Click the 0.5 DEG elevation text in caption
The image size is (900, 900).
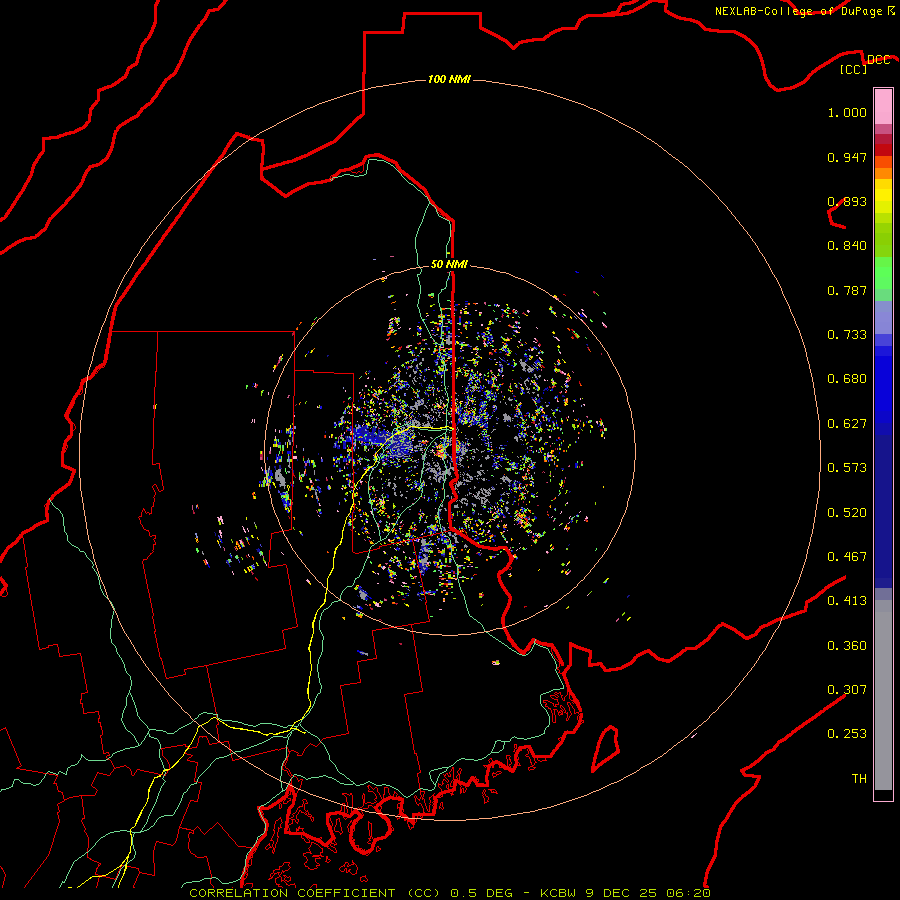pyautogui.click(x=480, y=893)
